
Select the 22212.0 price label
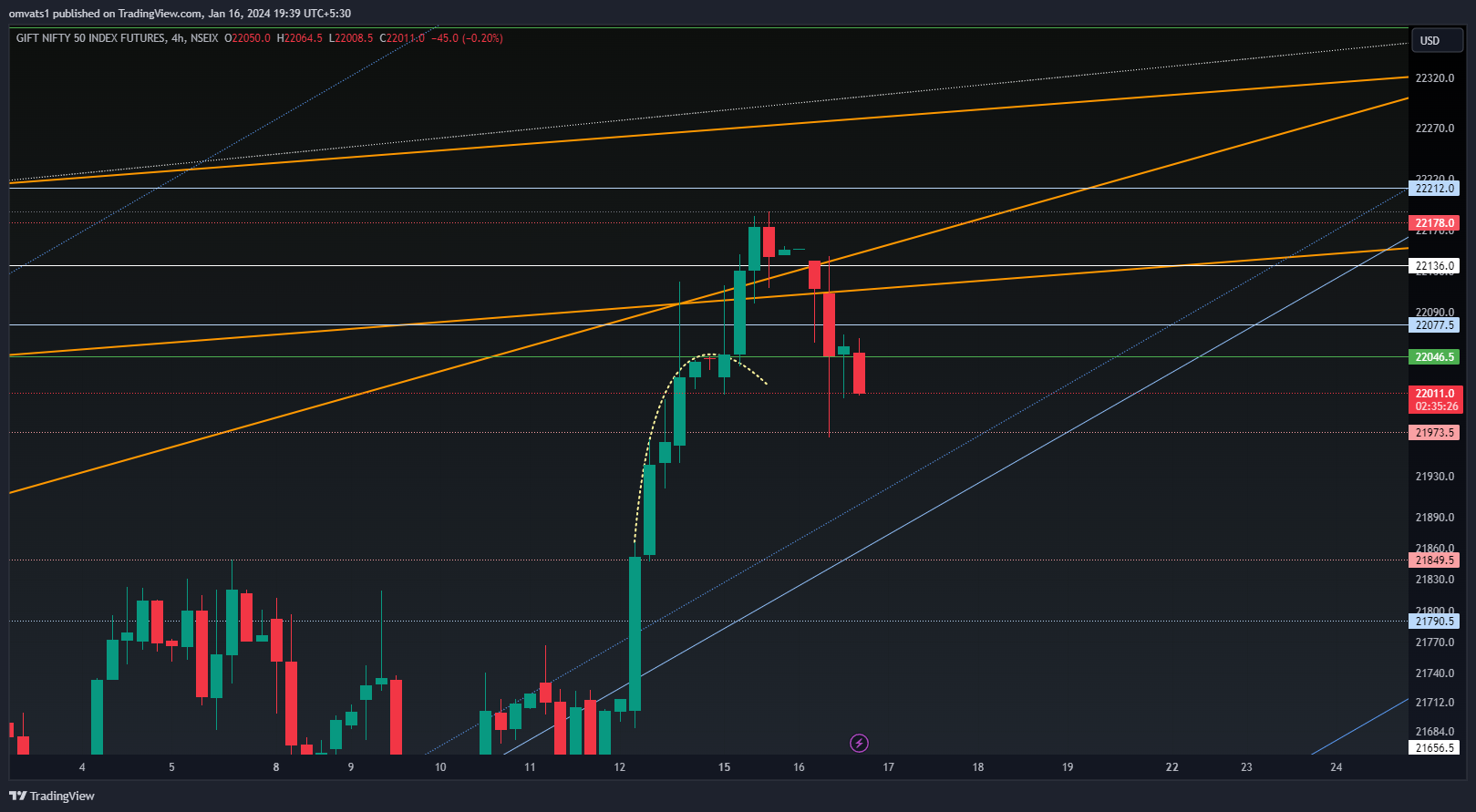click(x=1434, y=189)
